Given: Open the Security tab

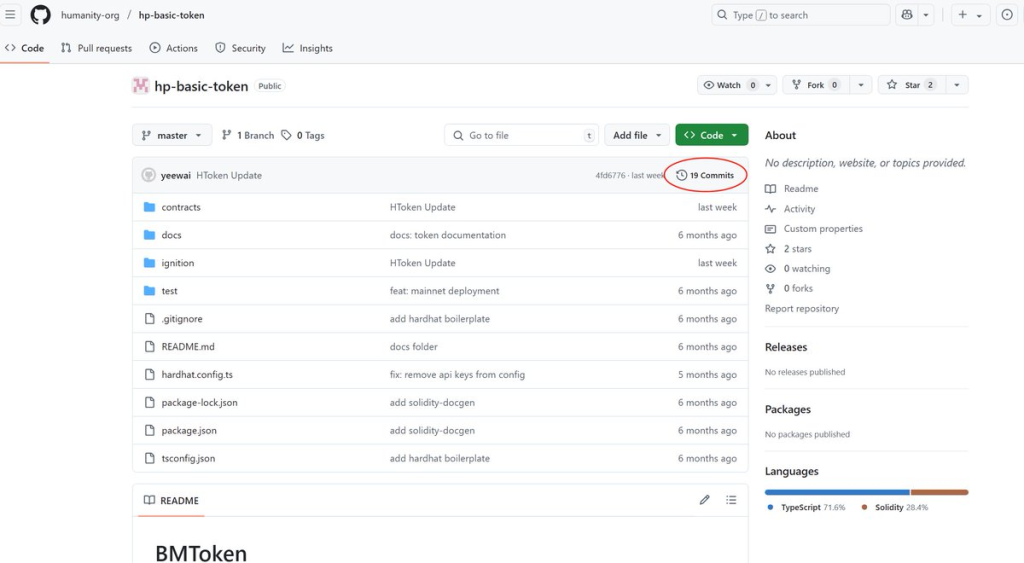Looking at the screenshot, I should click(240, 48).
